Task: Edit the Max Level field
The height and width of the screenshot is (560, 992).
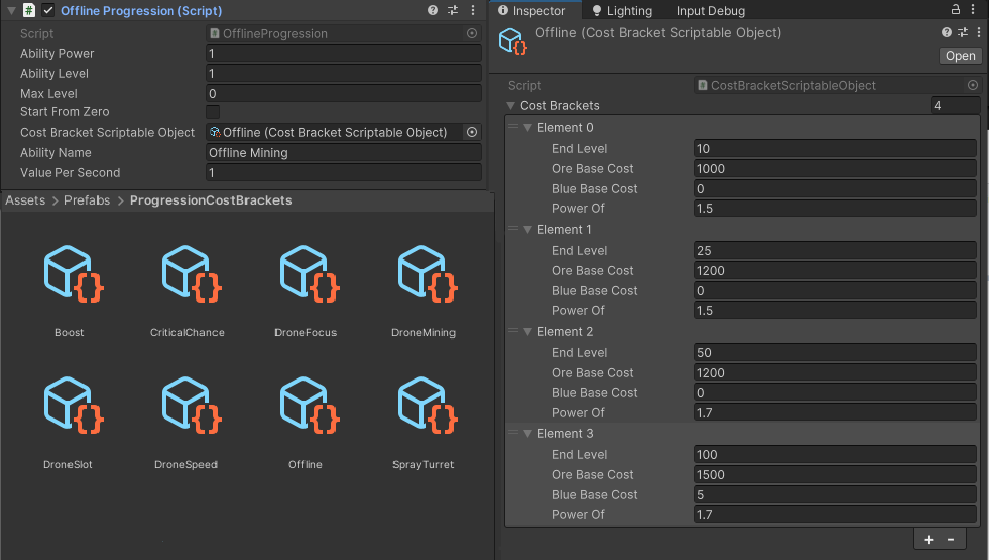Action: (x=344, y=94)
